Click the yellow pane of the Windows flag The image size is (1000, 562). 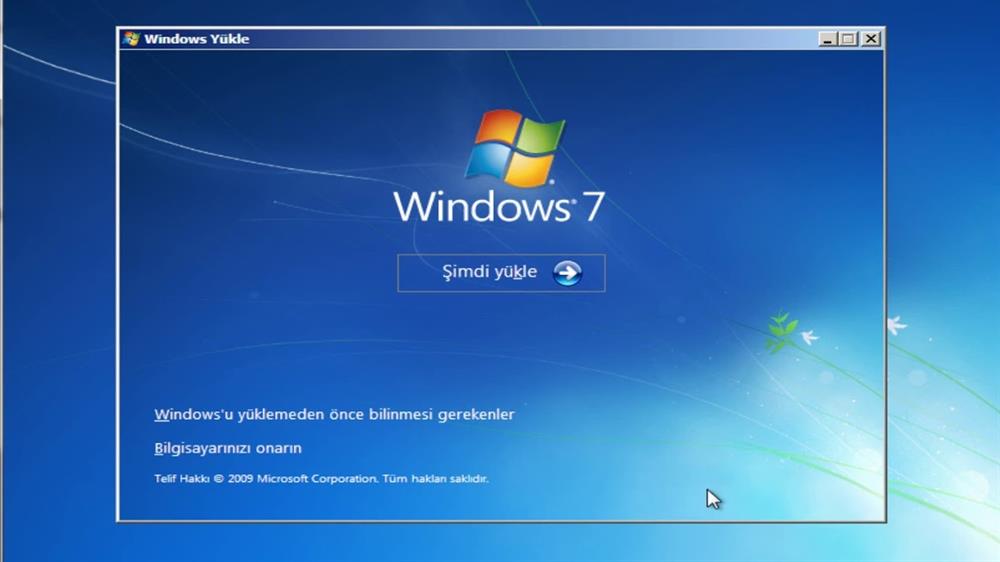coord(532,169)
